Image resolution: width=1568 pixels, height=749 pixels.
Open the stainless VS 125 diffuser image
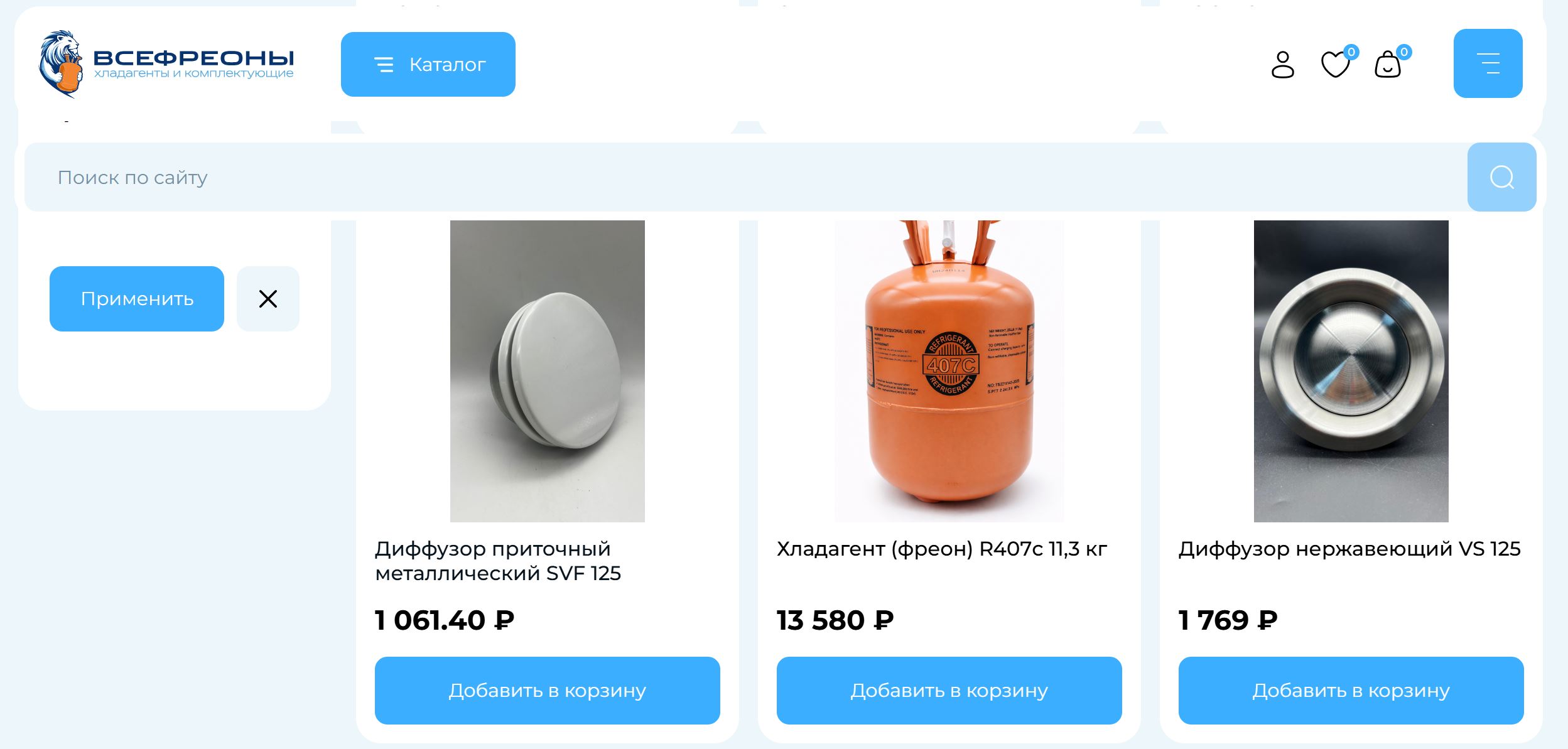(1351, 371)
